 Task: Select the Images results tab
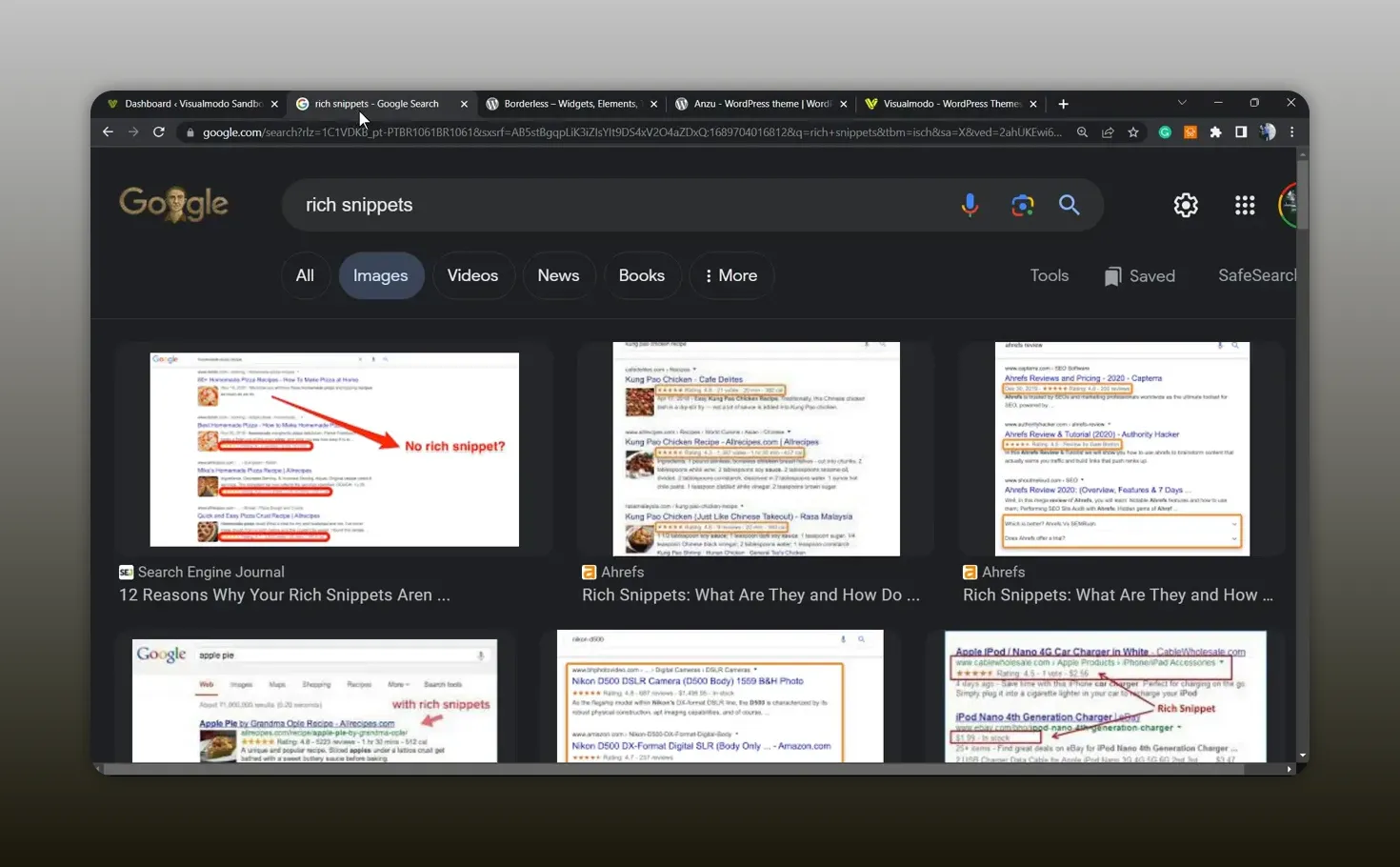point(381,275)
